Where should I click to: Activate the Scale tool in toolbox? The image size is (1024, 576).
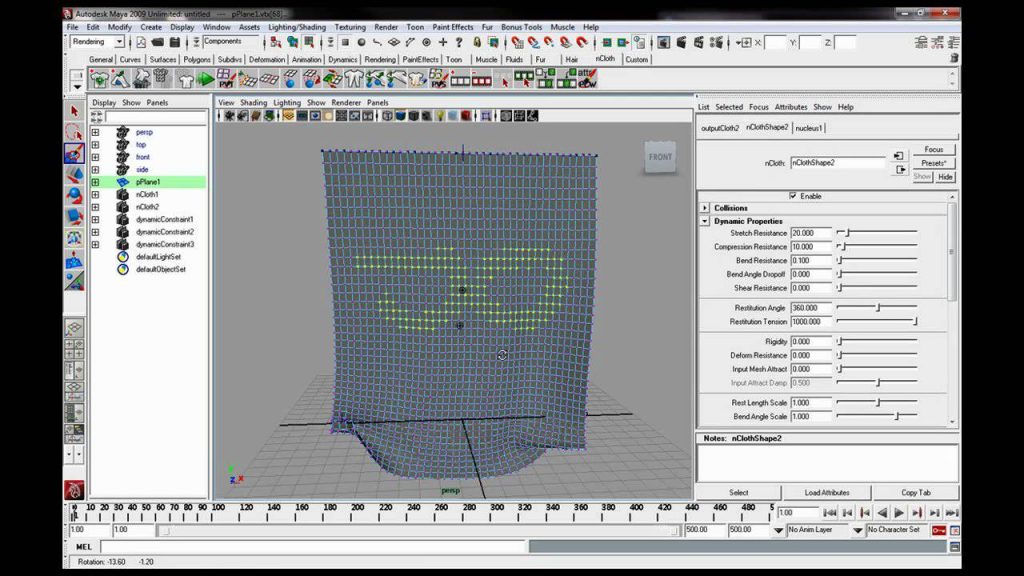coord(74,216)
